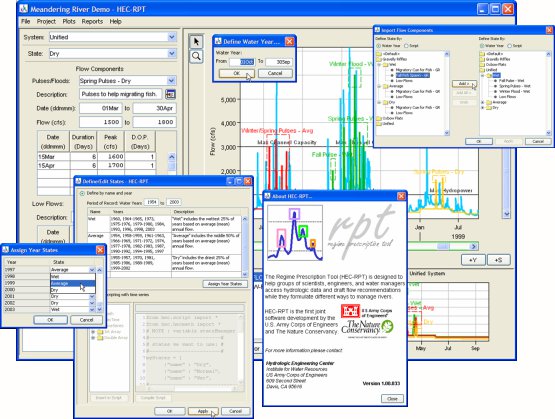Click the Flow field showing 1500
The image size is (555, 419).
(101, 122)
